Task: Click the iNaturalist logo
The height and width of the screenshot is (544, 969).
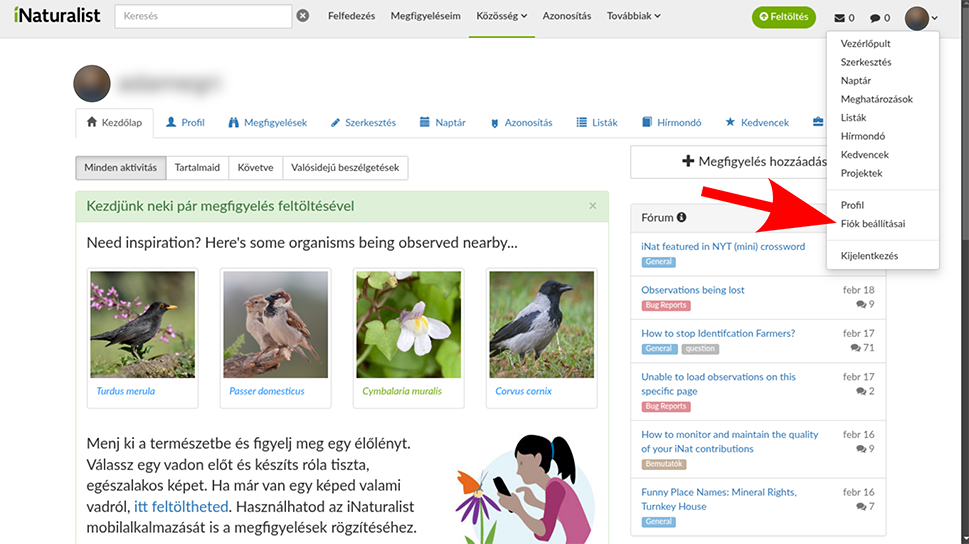Action: [57, 16]
